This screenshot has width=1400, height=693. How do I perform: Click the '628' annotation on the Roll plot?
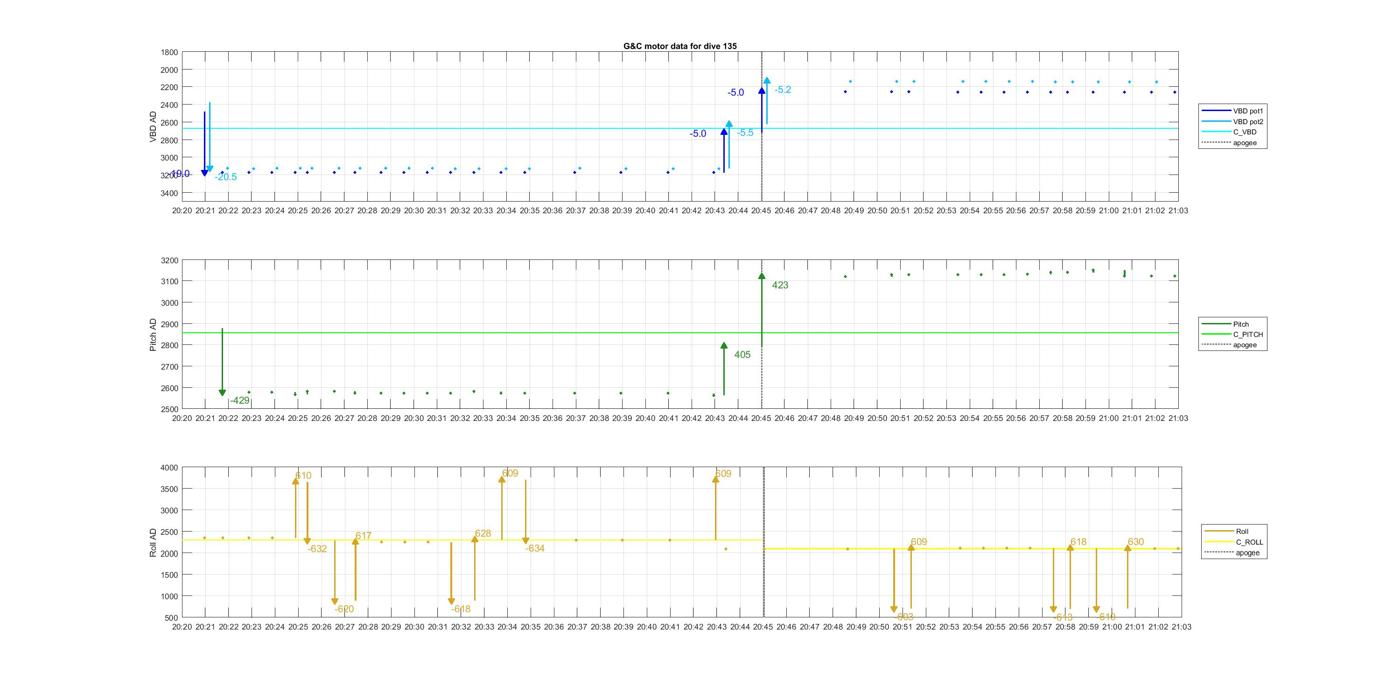pos(483,534)
